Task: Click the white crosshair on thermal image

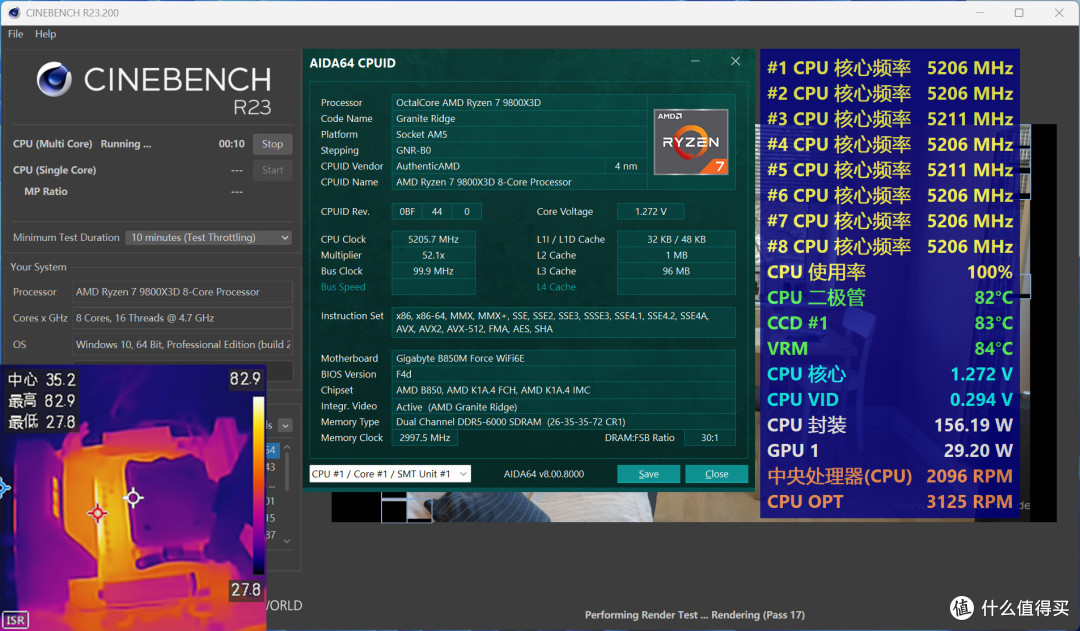Action: (x=133, y=497)
